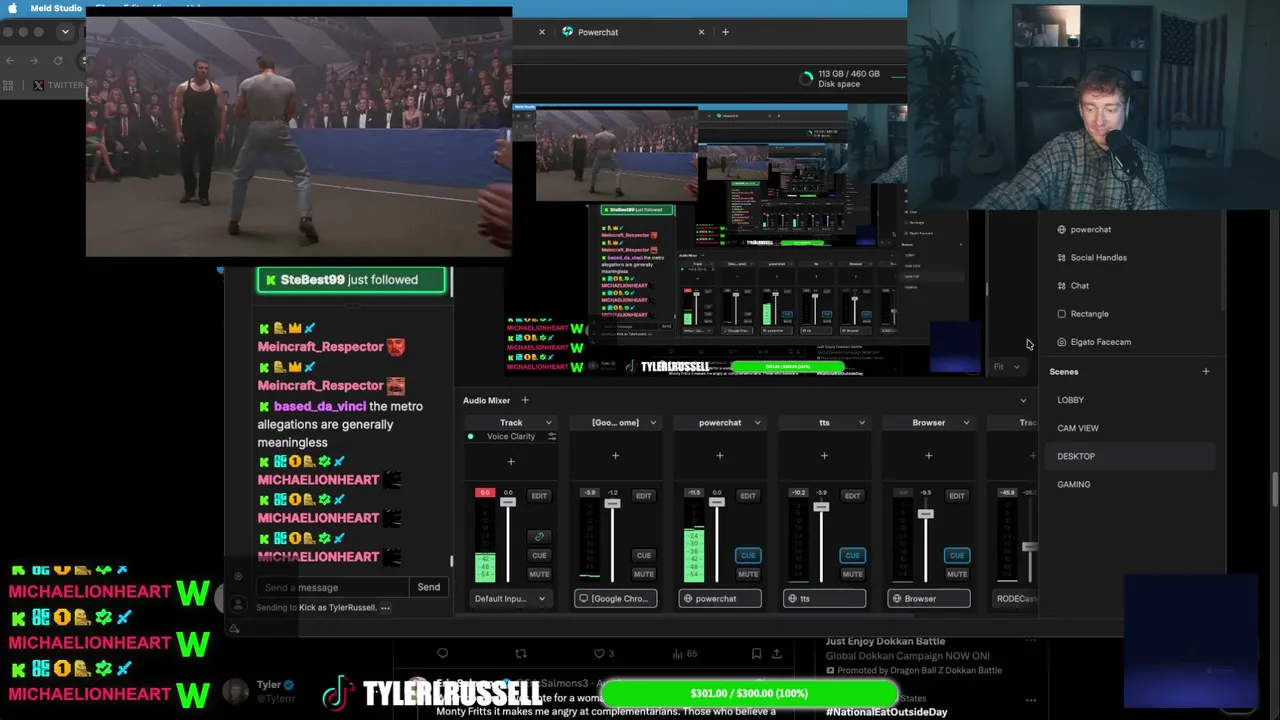The height and width of the screenshot is (720, 1280).
Task: Add an effect to powerchat channel
Action: tap(720, 456)
